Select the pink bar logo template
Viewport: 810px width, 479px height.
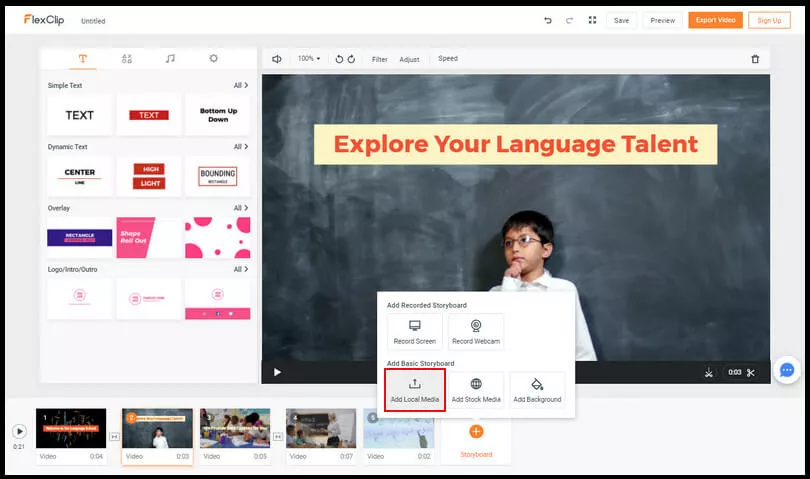(x=218, y=299)
